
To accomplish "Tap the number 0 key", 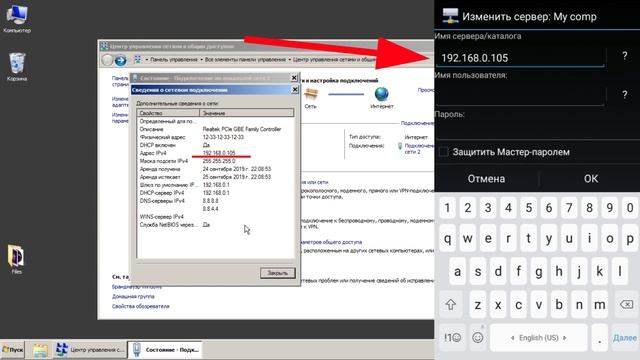I will click(x=630, y=208).
